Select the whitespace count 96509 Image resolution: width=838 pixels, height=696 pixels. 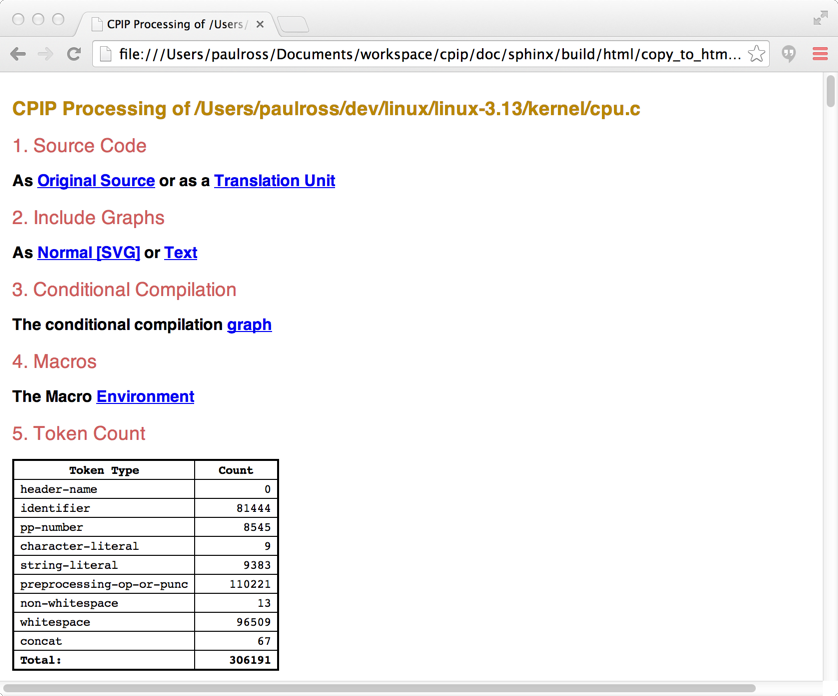(x=236, y=622)
